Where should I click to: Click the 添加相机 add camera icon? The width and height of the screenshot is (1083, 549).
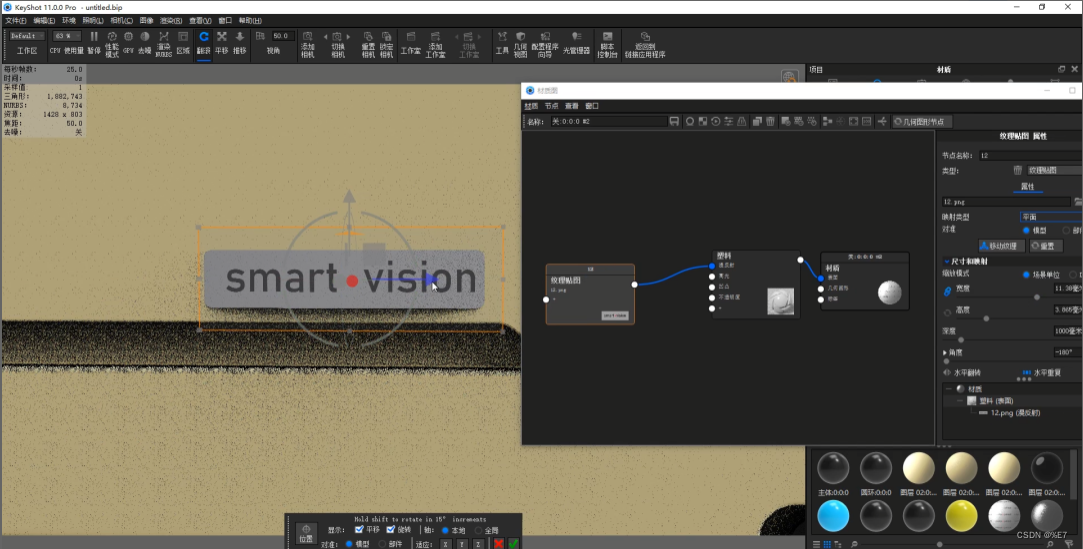pos(307,37)
